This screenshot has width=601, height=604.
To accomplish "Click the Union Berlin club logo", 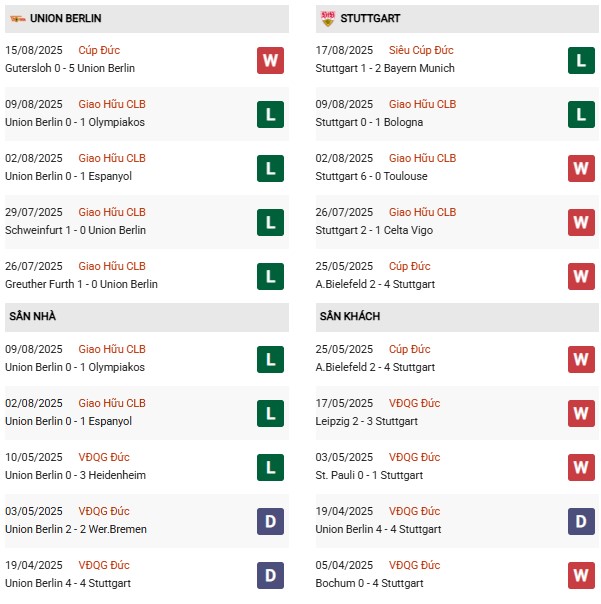I will pyautogui.click(x=18, y=18).
